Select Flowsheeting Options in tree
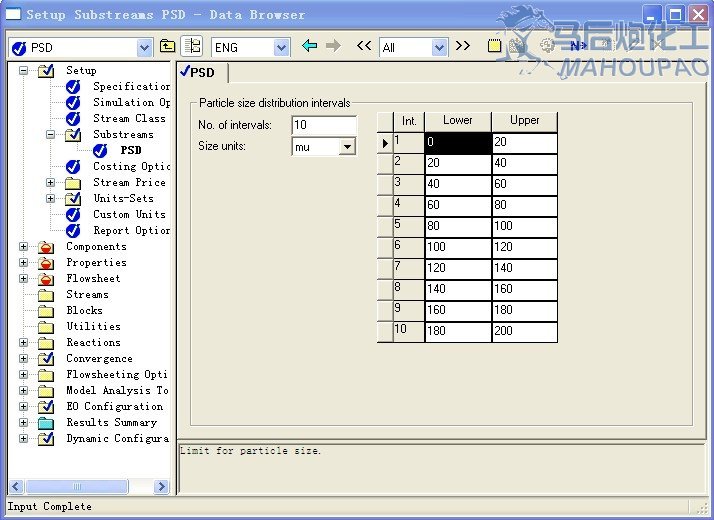 coord(117,374)
